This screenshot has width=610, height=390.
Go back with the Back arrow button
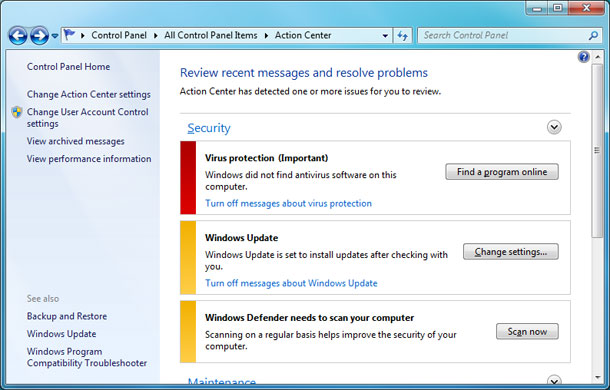(18, 36)
